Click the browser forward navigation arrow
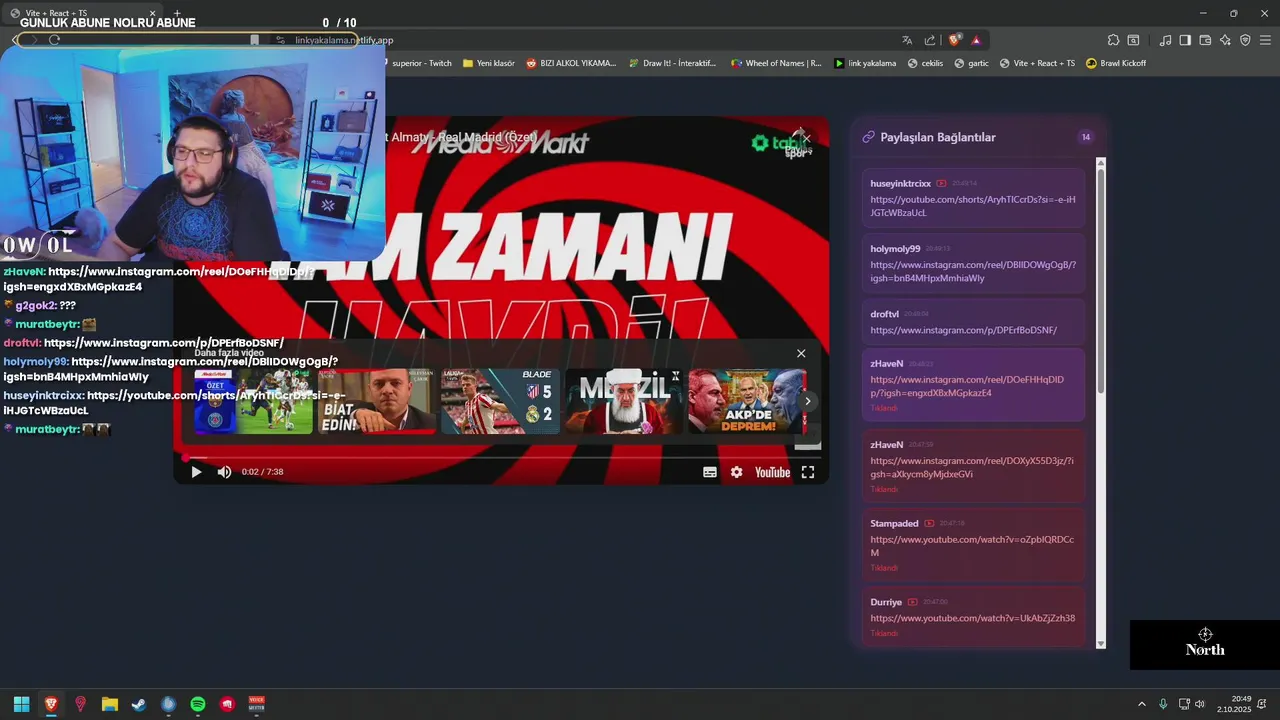This screenshot has height=720, width=1280. click(x=33, y=40)
